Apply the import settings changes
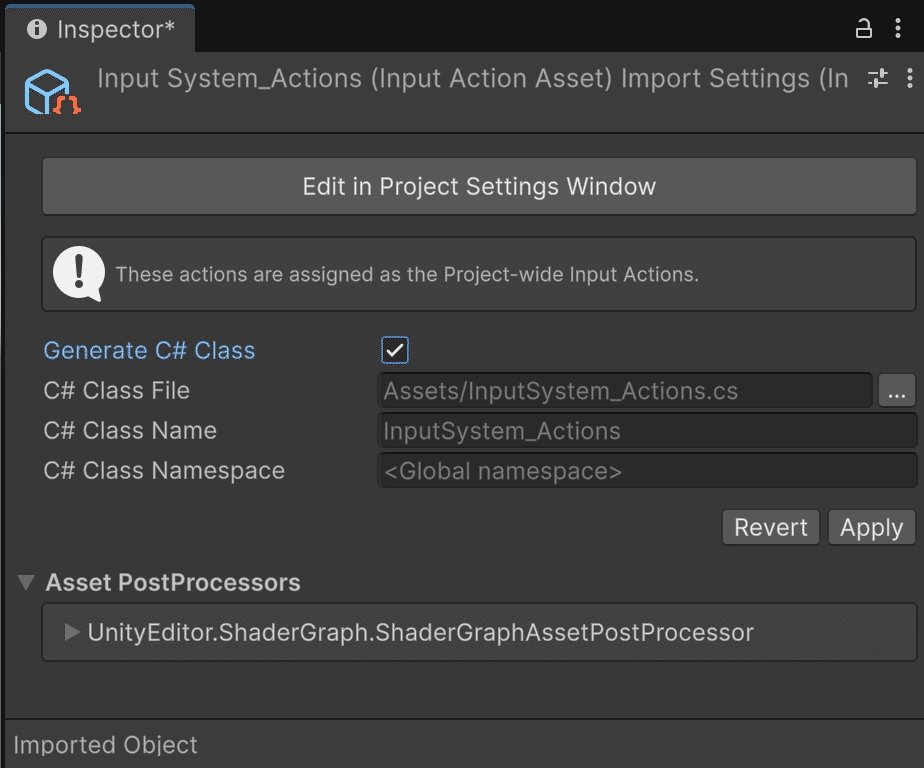The image size is (924, 768). coord(871,528)
